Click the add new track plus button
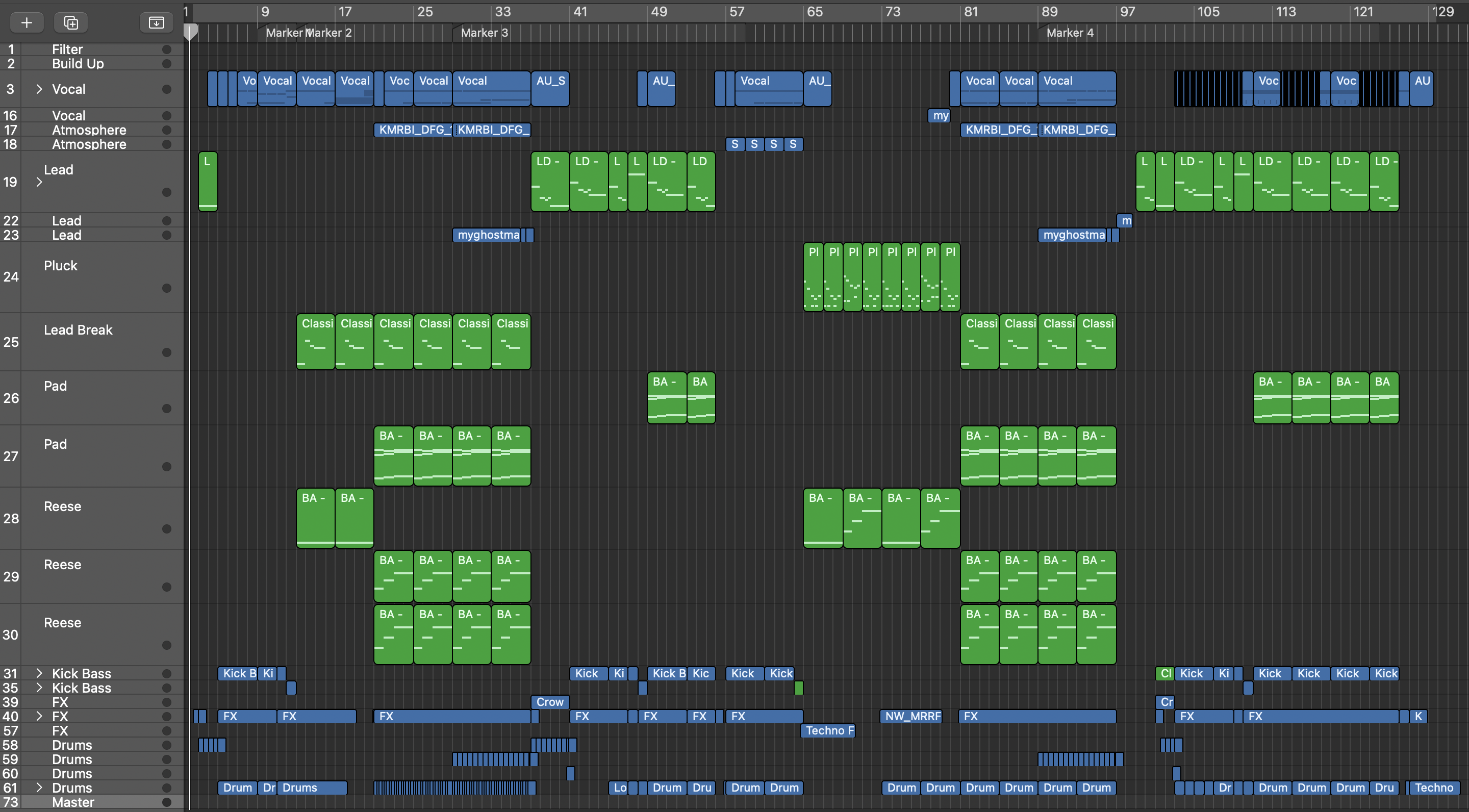Image resolution: width=1469 pixels, height=812 pixels. pos(26,22)
